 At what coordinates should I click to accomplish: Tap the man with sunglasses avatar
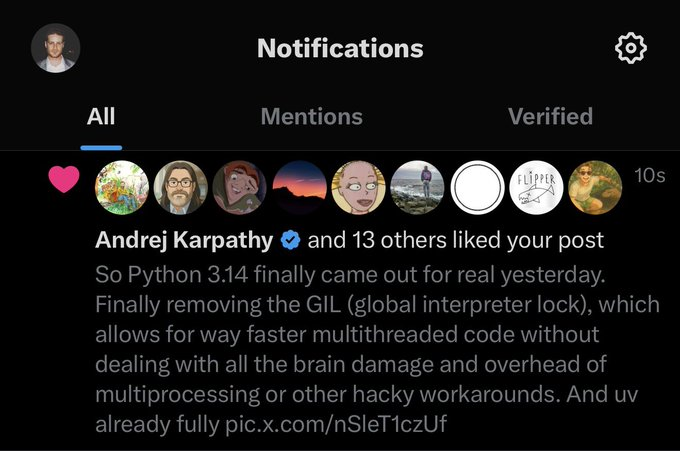coord(595,188)
